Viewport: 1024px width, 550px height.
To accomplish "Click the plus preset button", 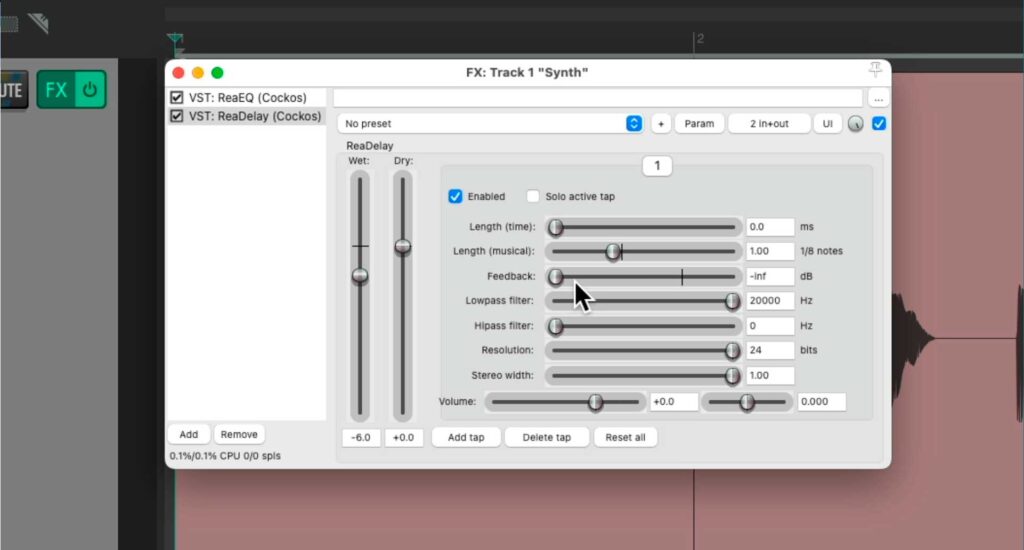I will (x=661, y=123).
